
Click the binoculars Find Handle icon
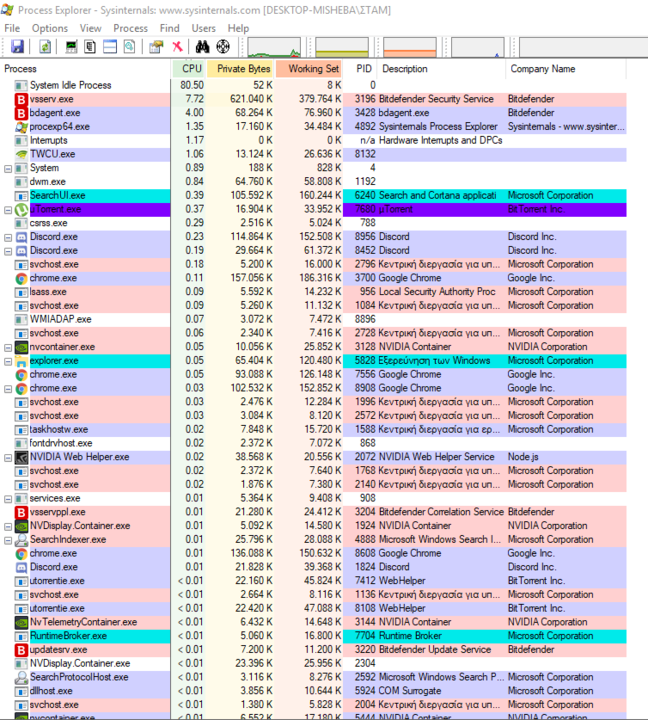point(203,46)
